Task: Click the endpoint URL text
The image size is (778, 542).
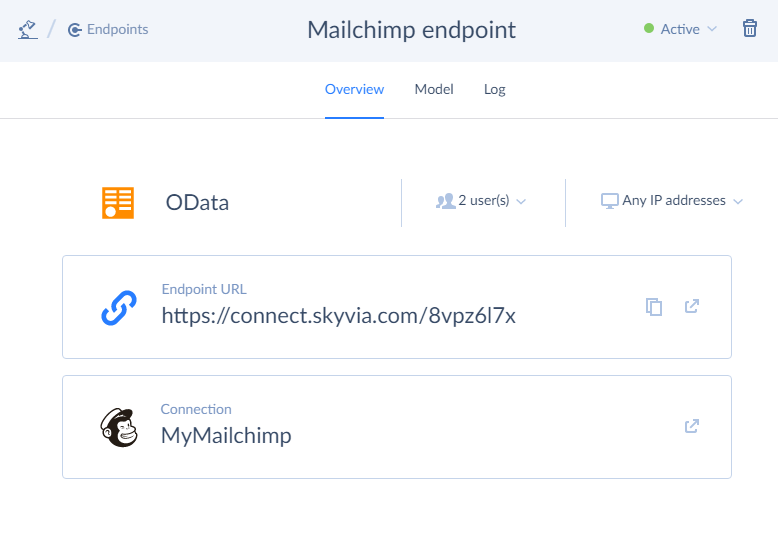Action: pyautogui.click(x=338, y=316)
